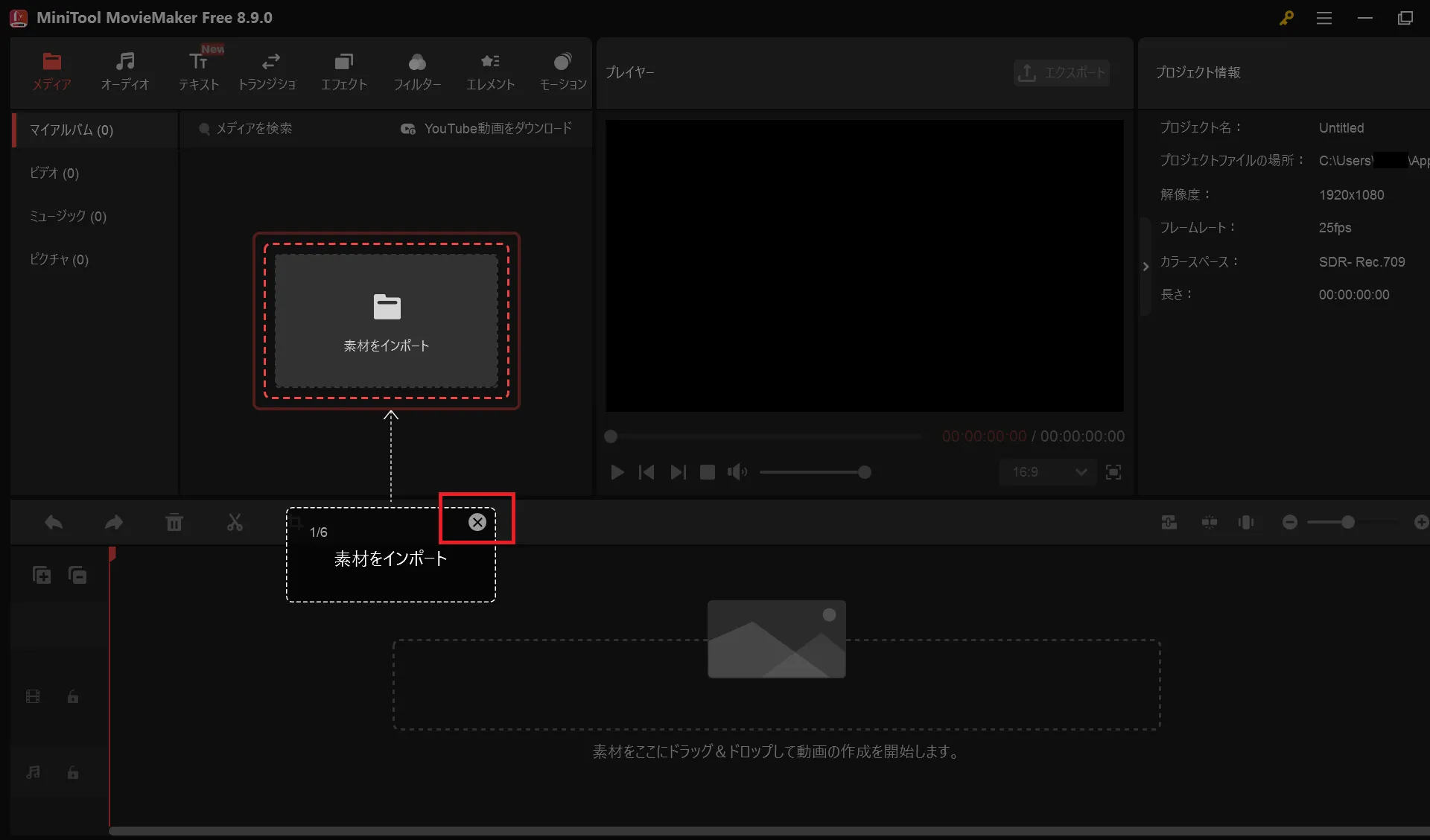
Task: Select マイアルバム (0) in the sidebar
Action: 95,130
